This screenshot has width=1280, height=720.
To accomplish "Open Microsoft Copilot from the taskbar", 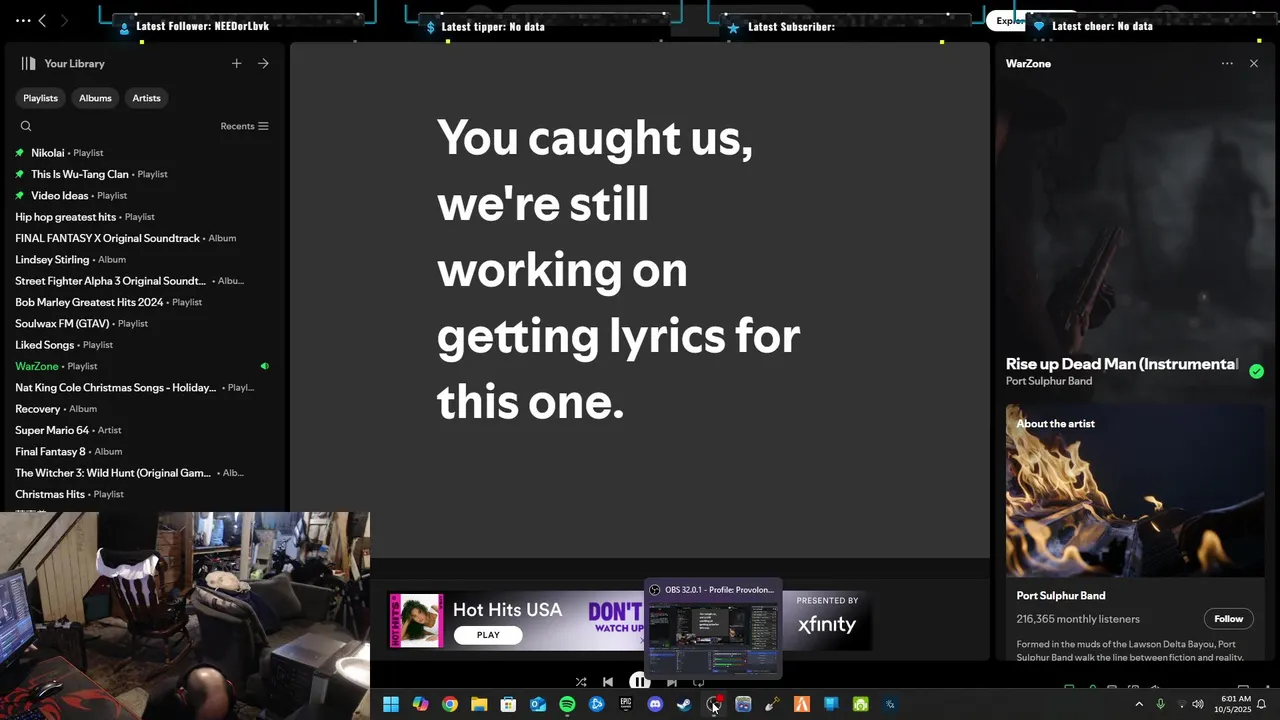I will (x=421, y=704).
